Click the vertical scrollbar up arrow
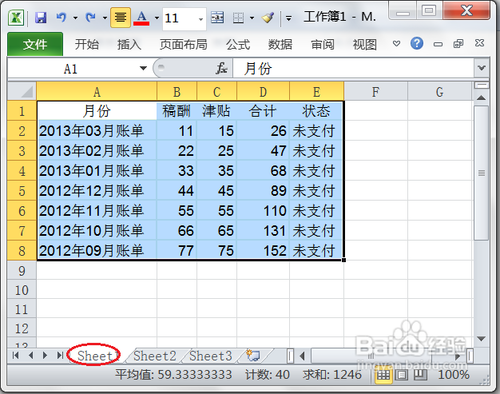 (481, 98)
